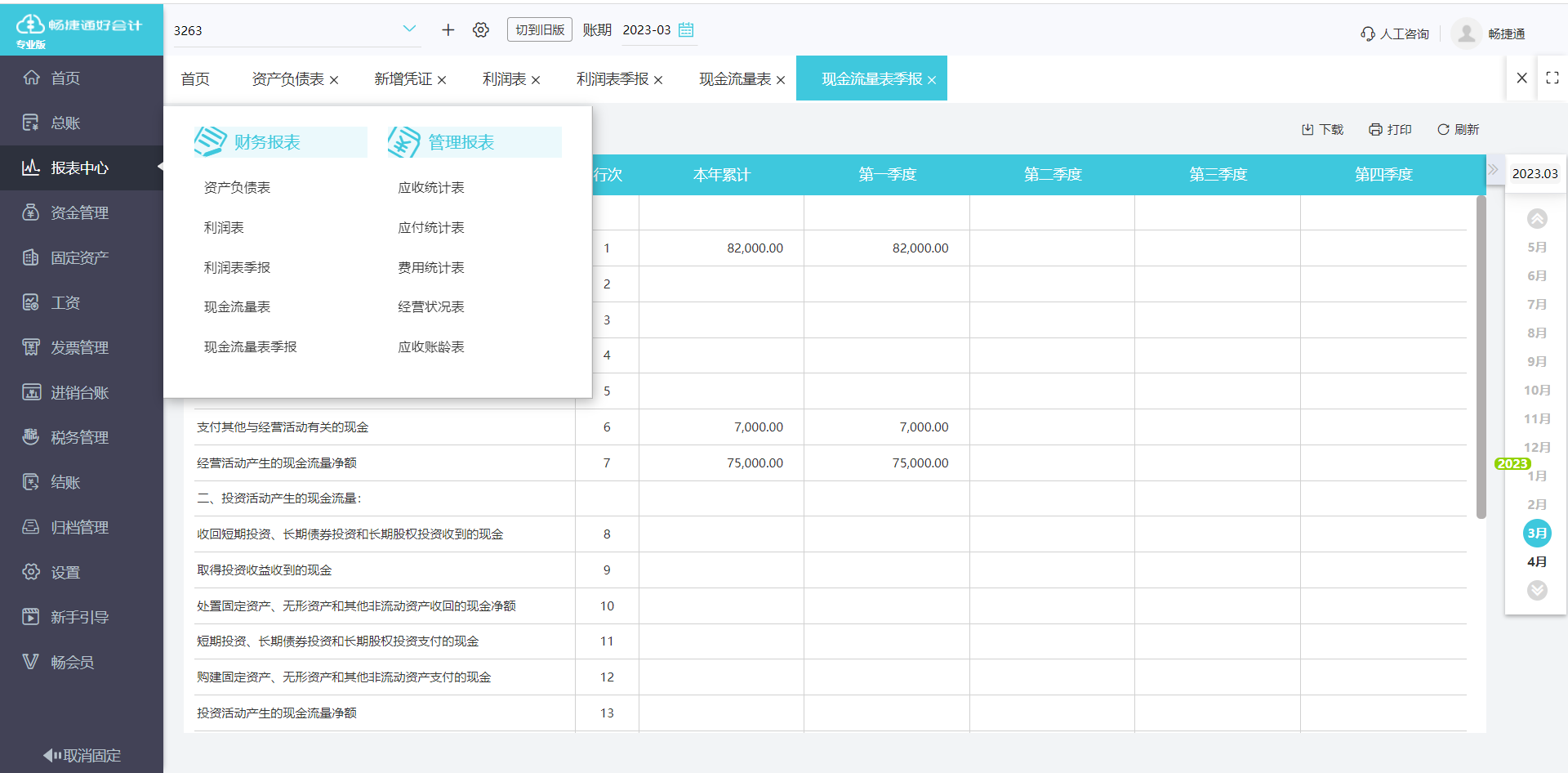Switch report view to 10月
The width and height of the screenshot is (1568, 773).
point(1535,390)
